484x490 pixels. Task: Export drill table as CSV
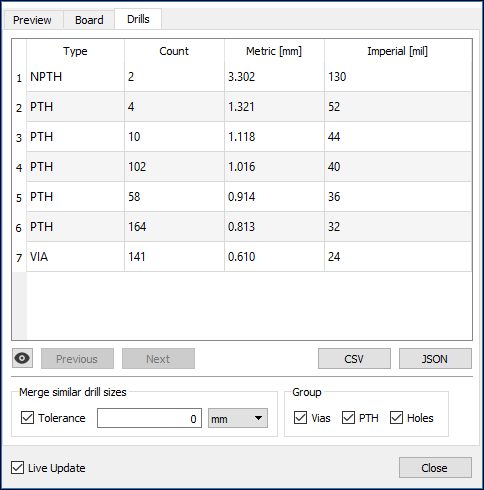pyautogui.click(x=354, y=359)
